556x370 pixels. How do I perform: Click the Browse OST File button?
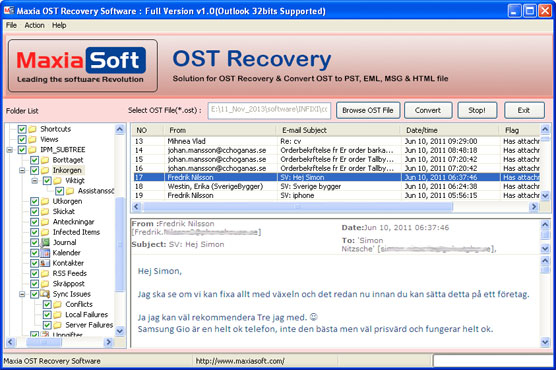click(368, 110)
